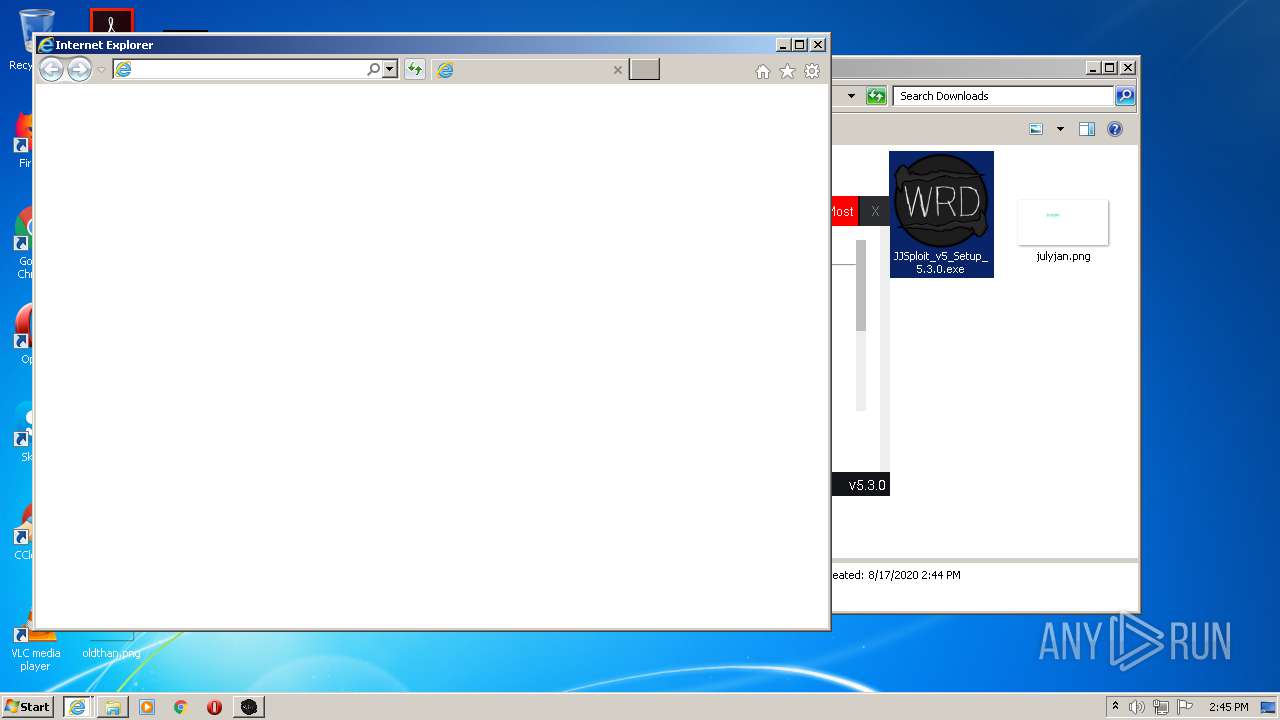Expand the address path dropdown in Downloads window

point(851,96)
